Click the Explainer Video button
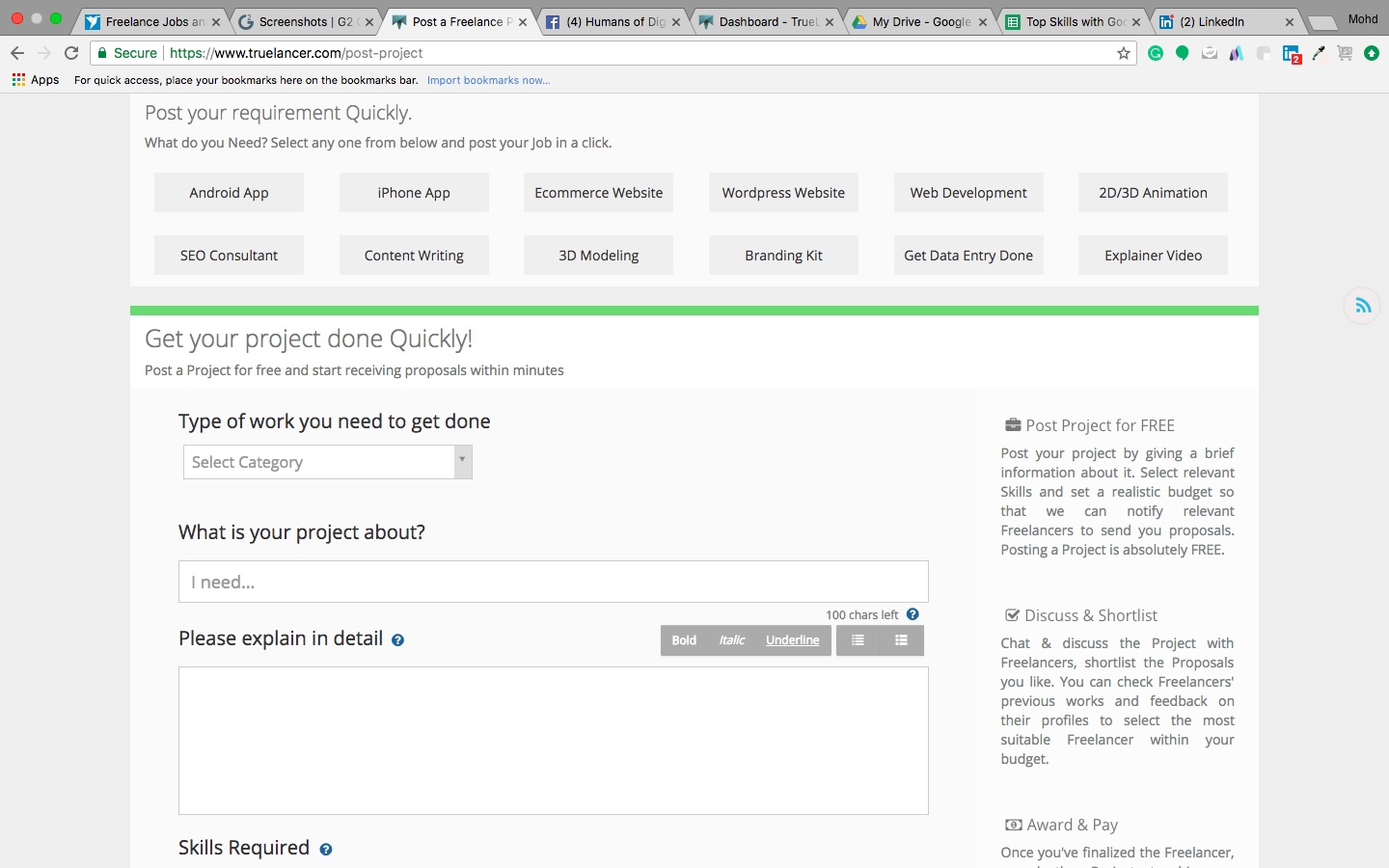1389x868 pixels. pyautogui.click(x=1154, y=256)
